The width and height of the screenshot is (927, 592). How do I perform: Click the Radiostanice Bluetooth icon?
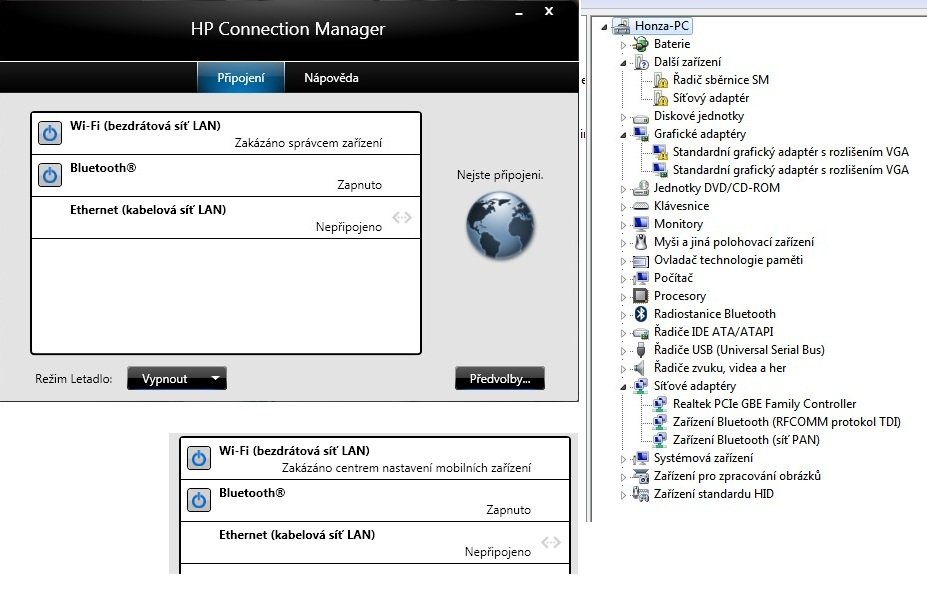point(641,314)
